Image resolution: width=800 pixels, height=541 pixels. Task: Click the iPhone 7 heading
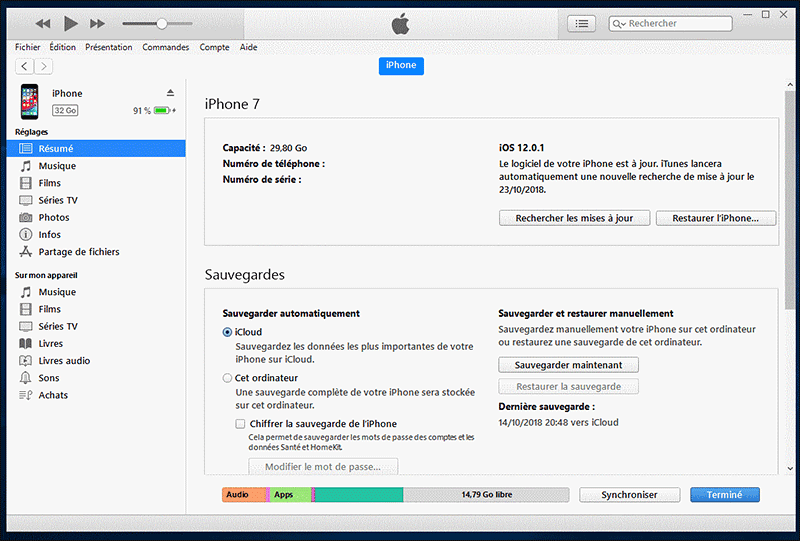[232, 104]
